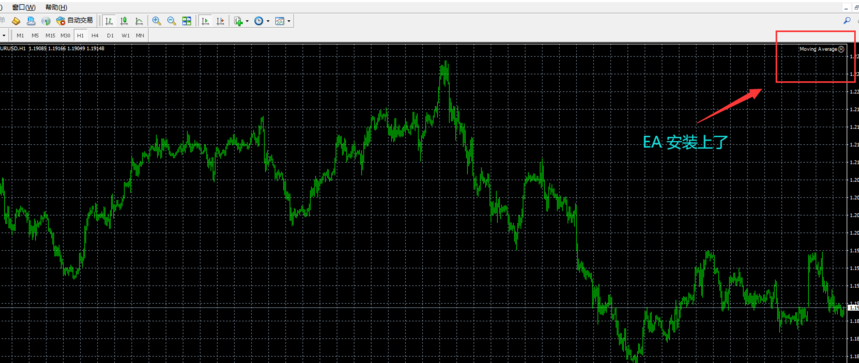Open the 帮助(H) menu
The height and width of the screenshot is (363, 859).
56,7
